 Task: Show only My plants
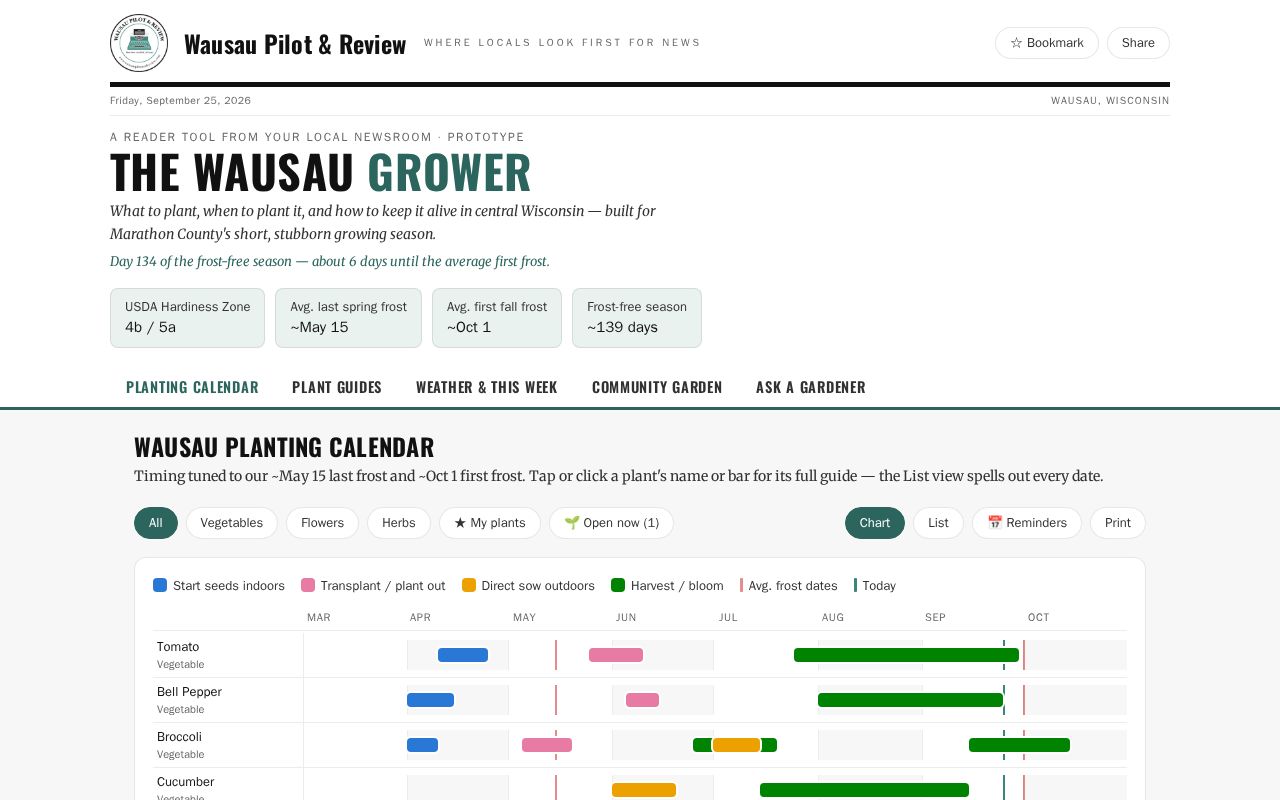click(490, 523)
